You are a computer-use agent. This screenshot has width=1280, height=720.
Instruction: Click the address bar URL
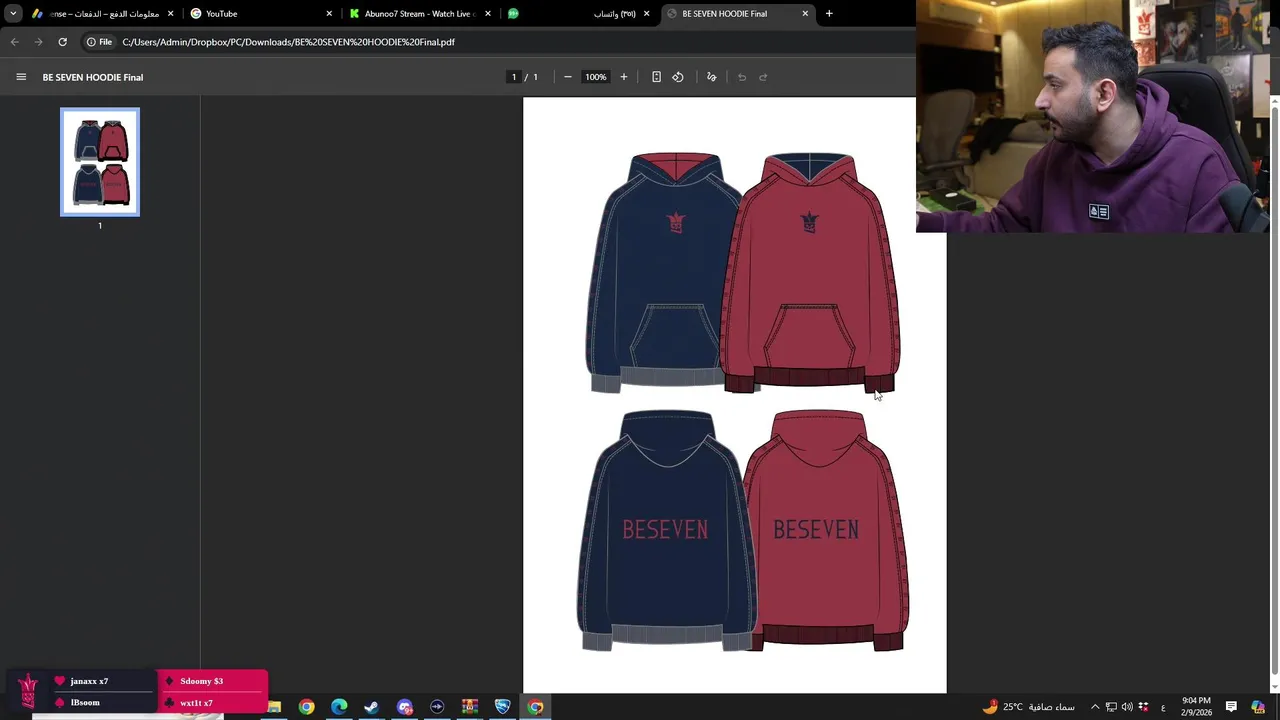tap(289, 42)
